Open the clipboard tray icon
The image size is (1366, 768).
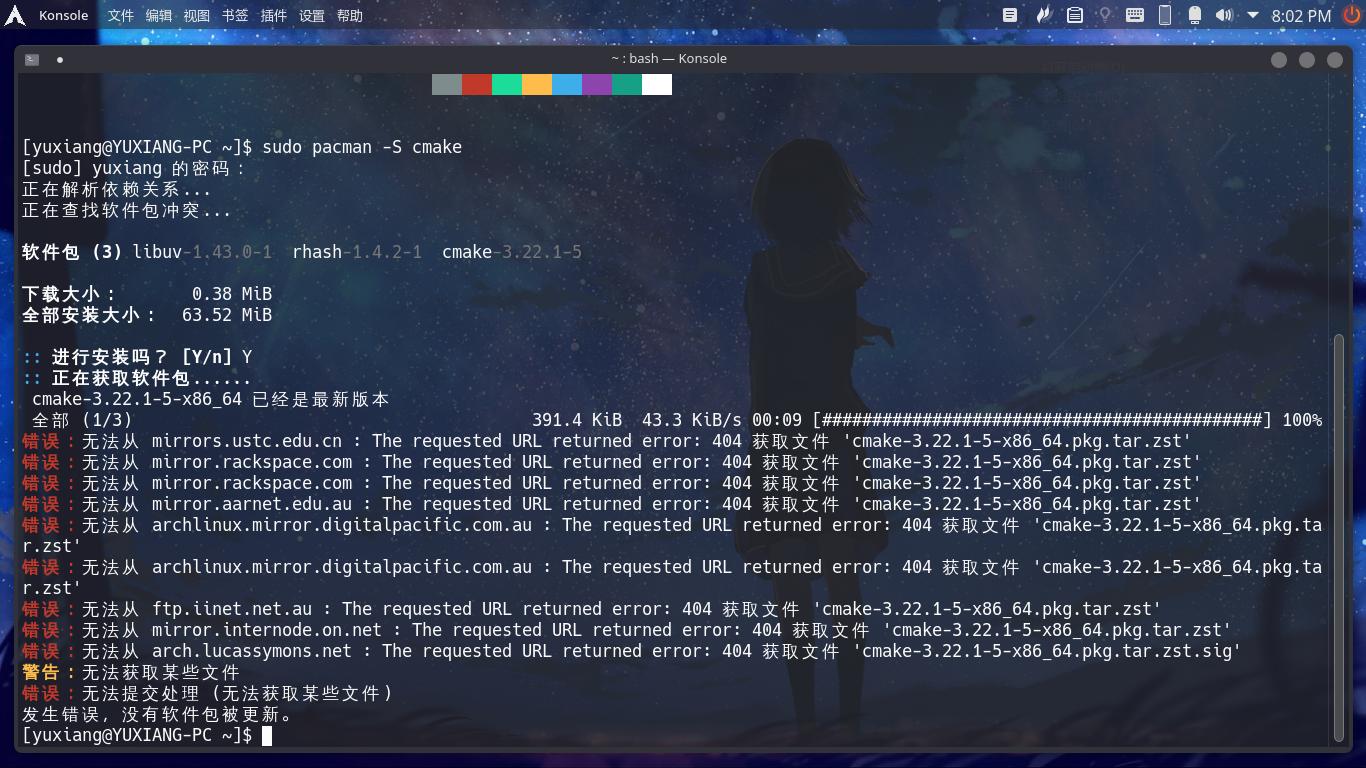1074,15
